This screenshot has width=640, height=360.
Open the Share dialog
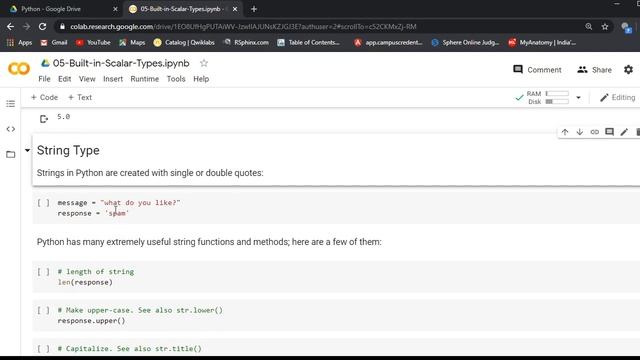coord(594,70)
